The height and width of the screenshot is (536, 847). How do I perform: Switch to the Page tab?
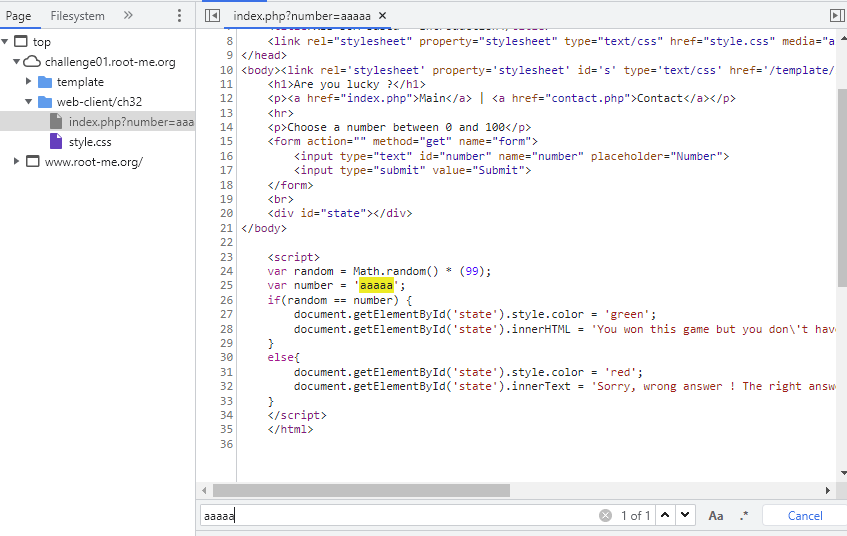tap(18, 16)
